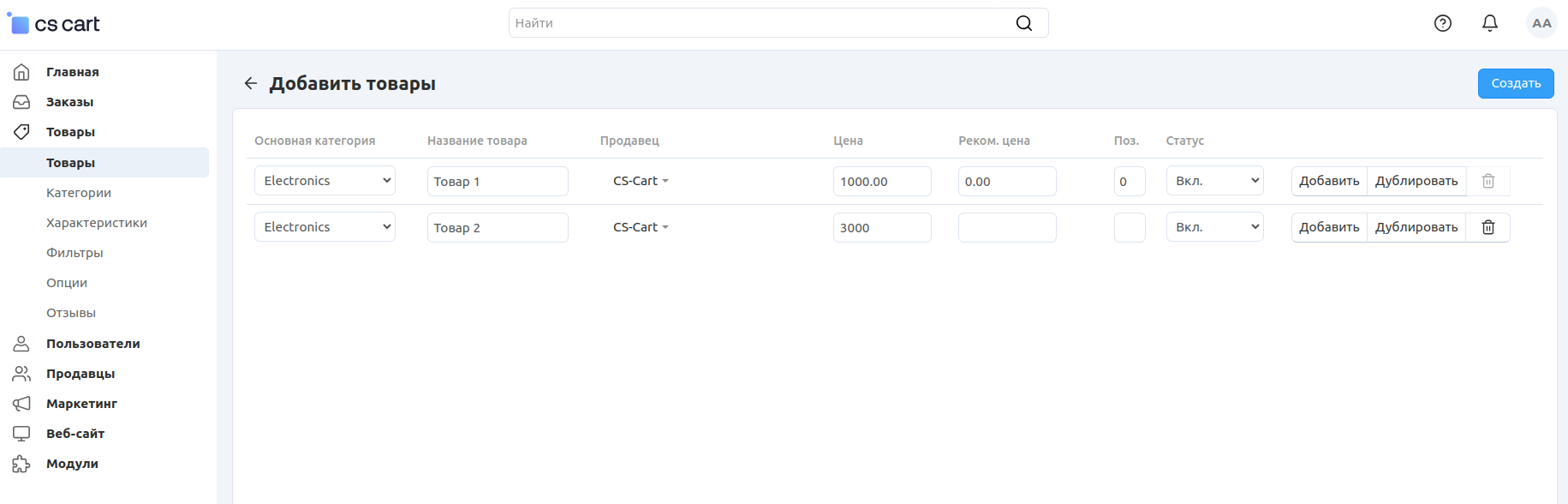This screenshot has width=1568, height=504.
Task: Open the help question mark icon
Action: [x=1442, y=23]
